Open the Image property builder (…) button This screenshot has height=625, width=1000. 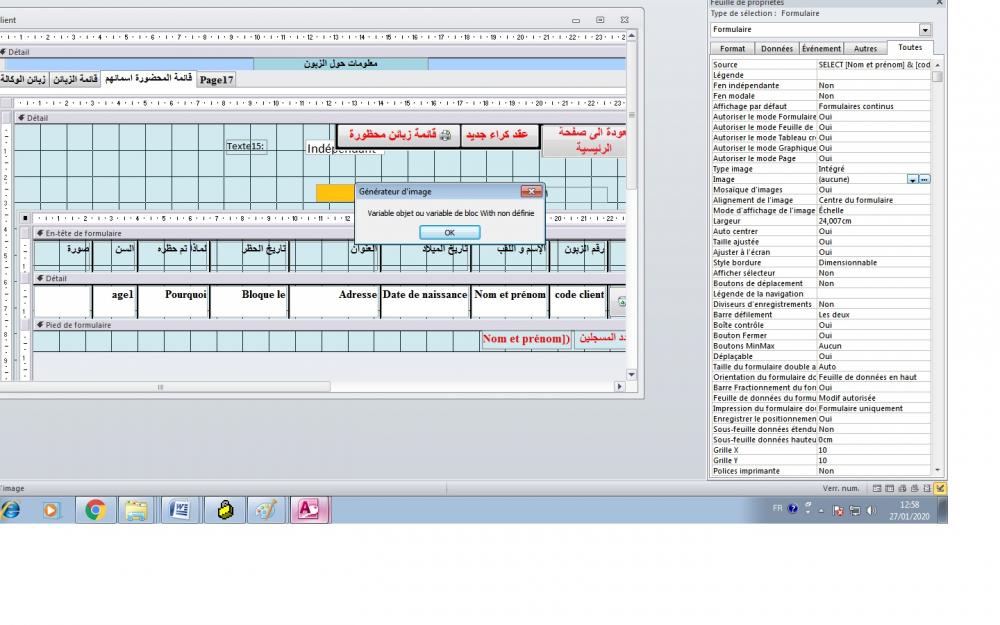point(924,180)
